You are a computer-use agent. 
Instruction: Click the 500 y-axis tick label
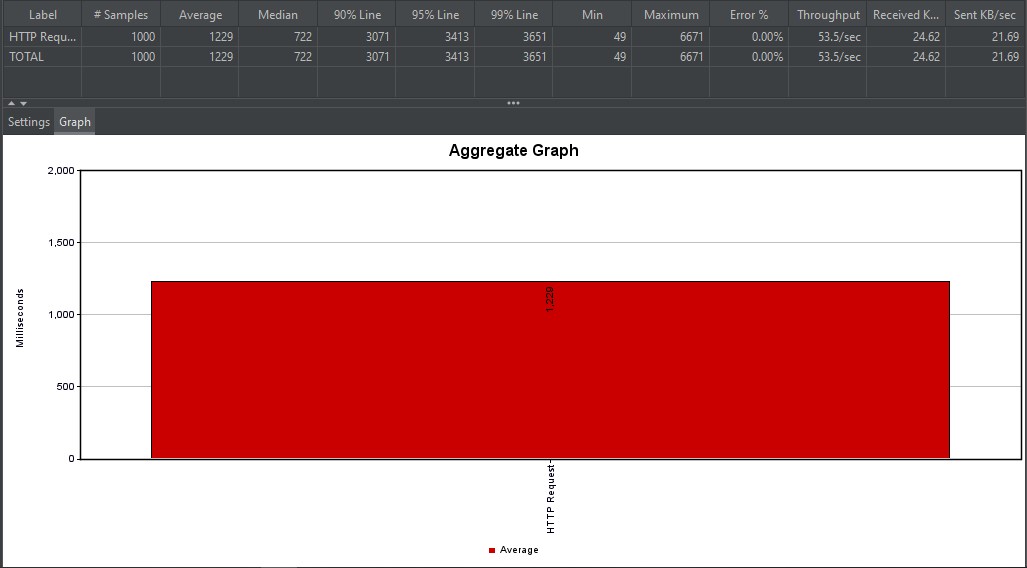click(66, 387)
